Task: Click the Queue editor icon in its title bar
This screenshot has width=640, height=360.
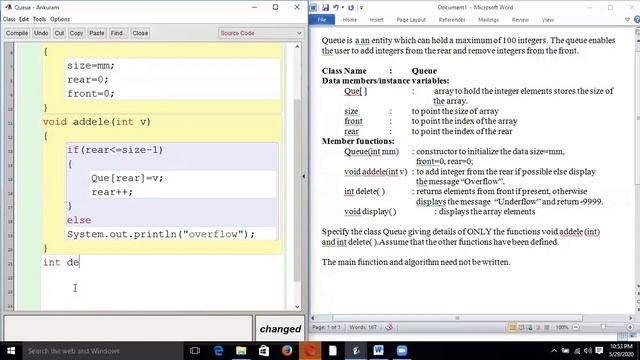Action: pos(8,7)
